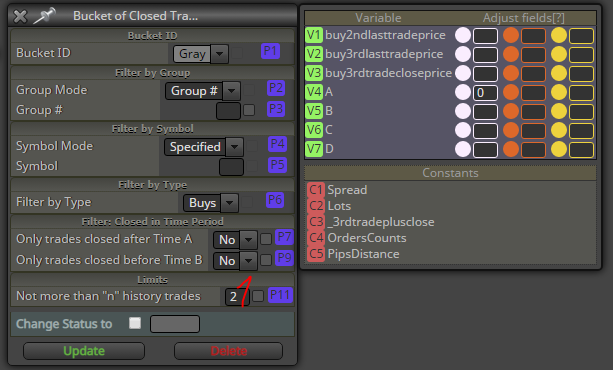Image resolution: width=613 pixels, height=370 pixels.
Task: Click the orange circle for variable C
Action: pyautogui.click(x=511, y=130)
